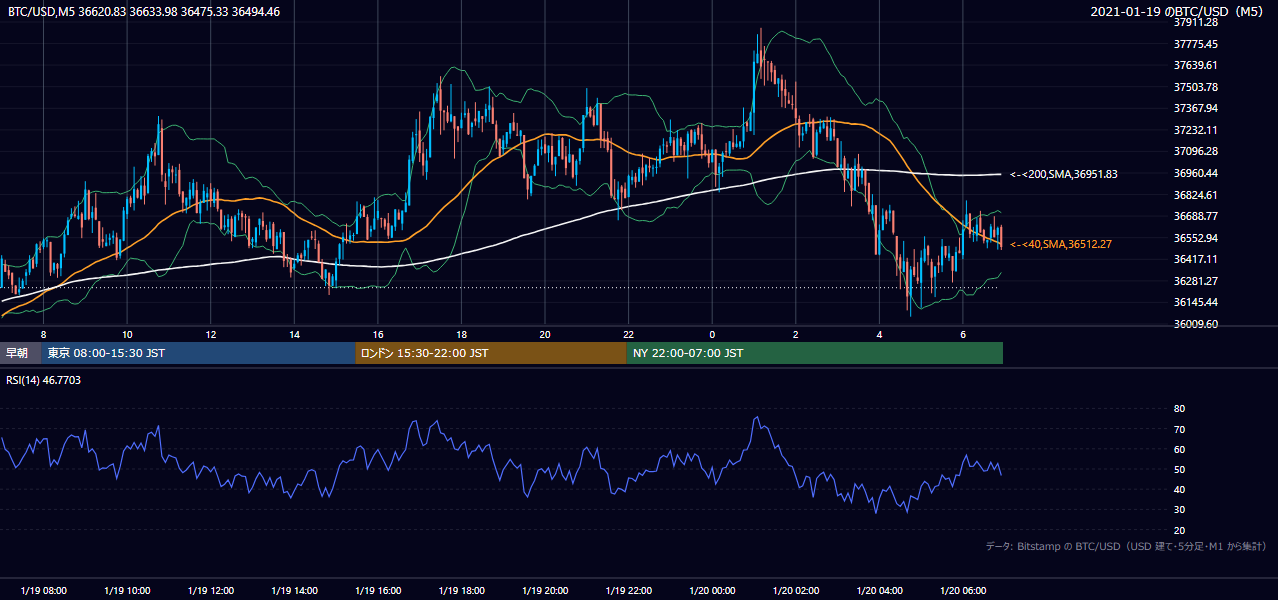1278x600 pixels.
Task: Click the 1/19 16:00 time axis label
Action: (378, 591)
